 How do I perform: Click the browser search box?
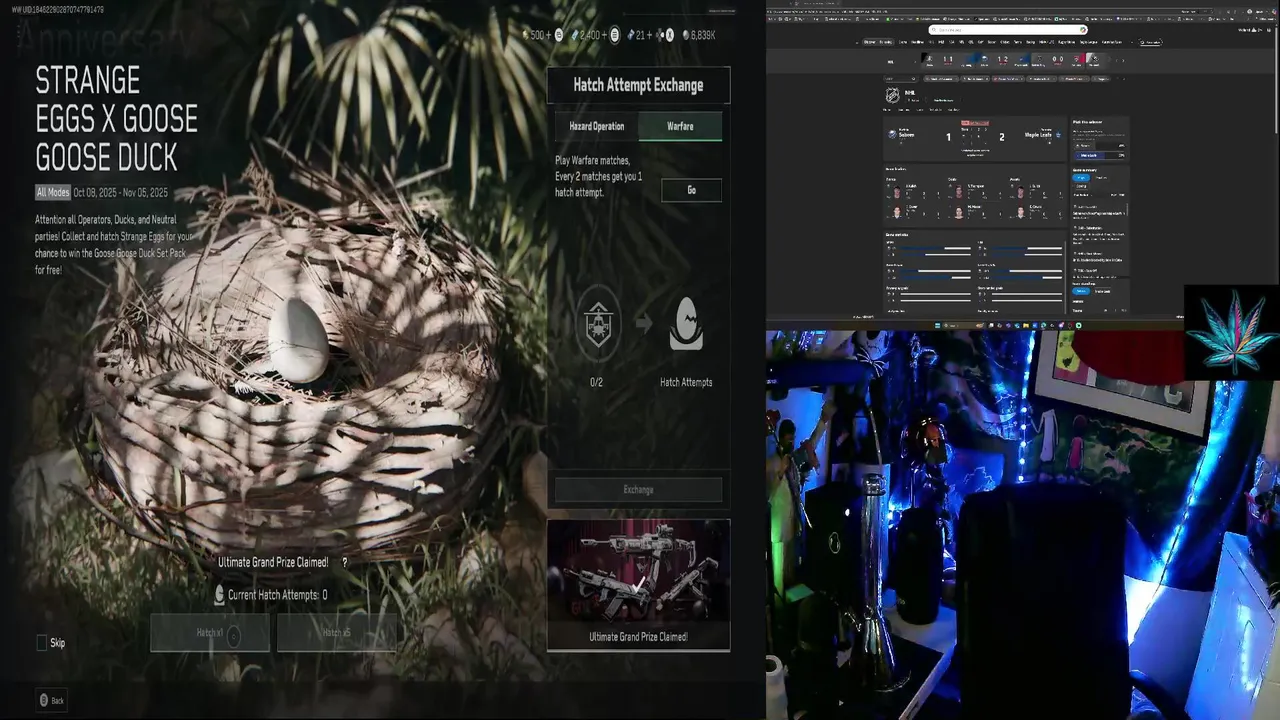[1008, 30]
